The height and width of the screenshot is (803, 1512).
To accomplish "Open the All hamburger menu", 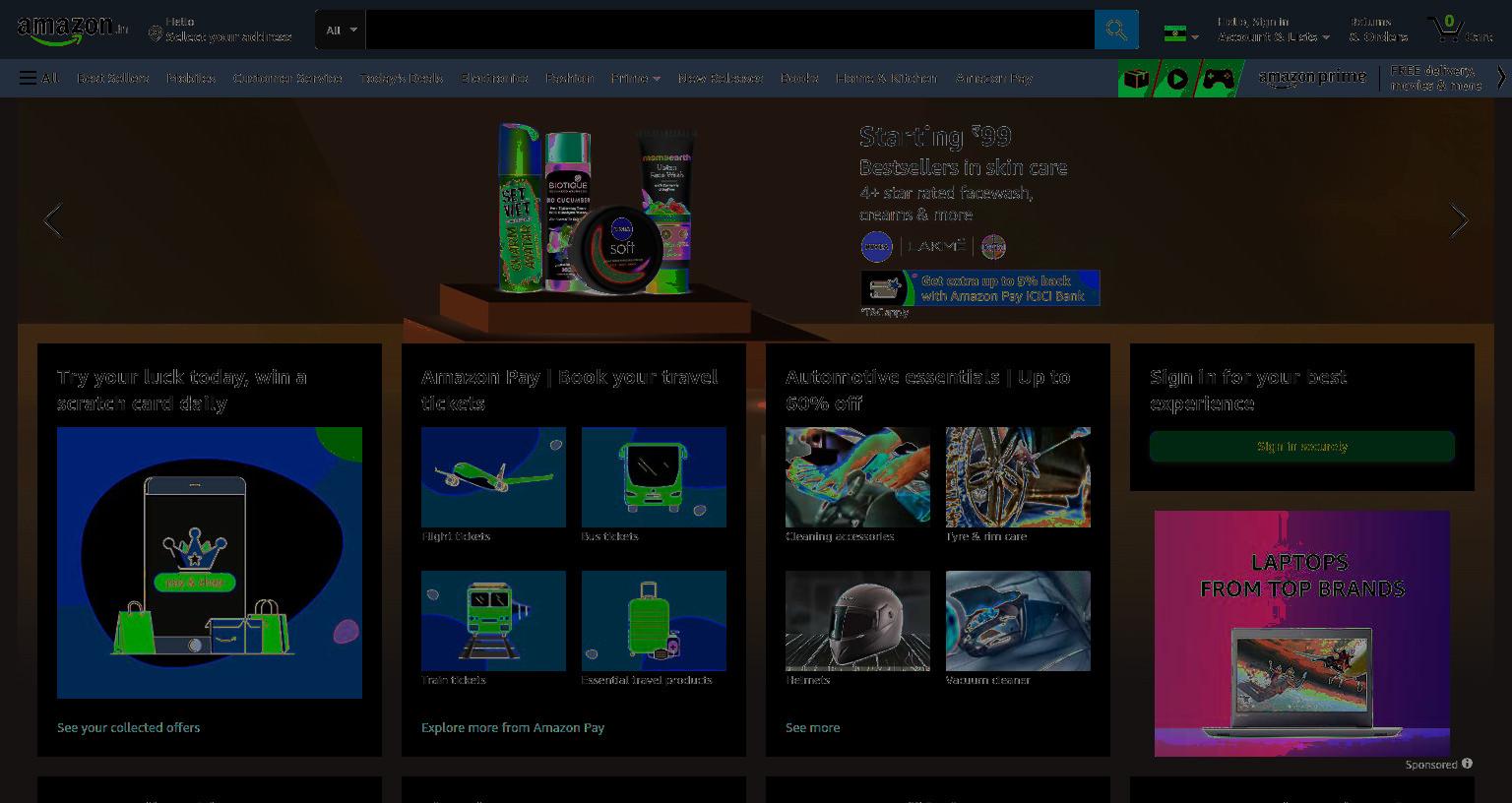I will [x=38, y=78].
